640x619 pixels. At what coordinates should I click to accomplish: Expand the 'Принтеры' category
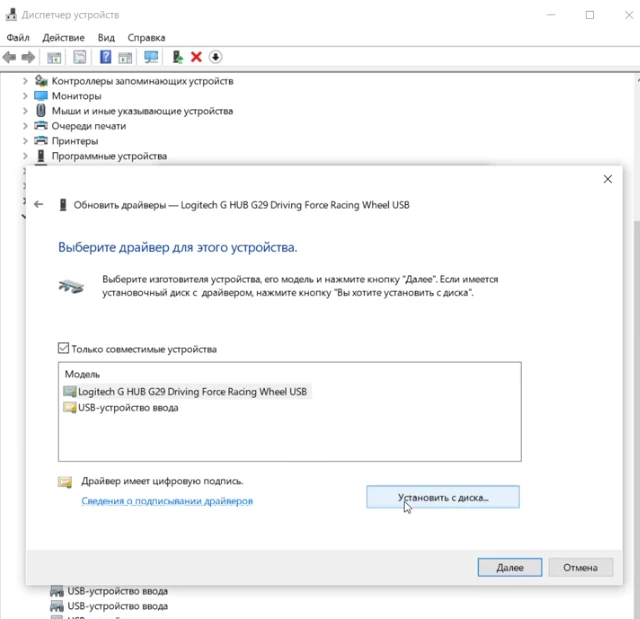[x=25, y=141]
